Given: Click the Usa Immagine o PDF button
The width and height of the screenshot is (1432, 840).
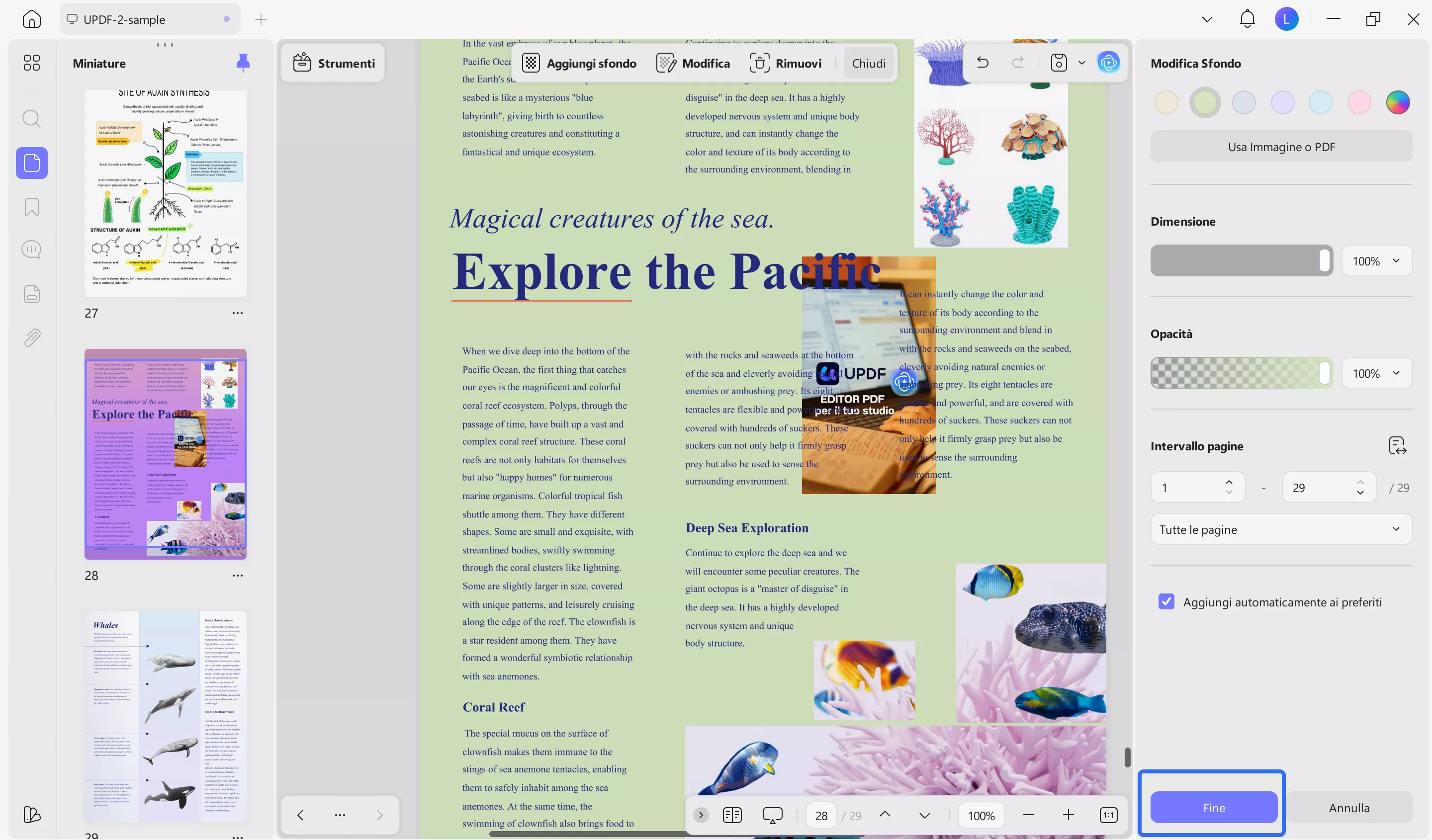Looking at the screenshot, I should 1281,146.
